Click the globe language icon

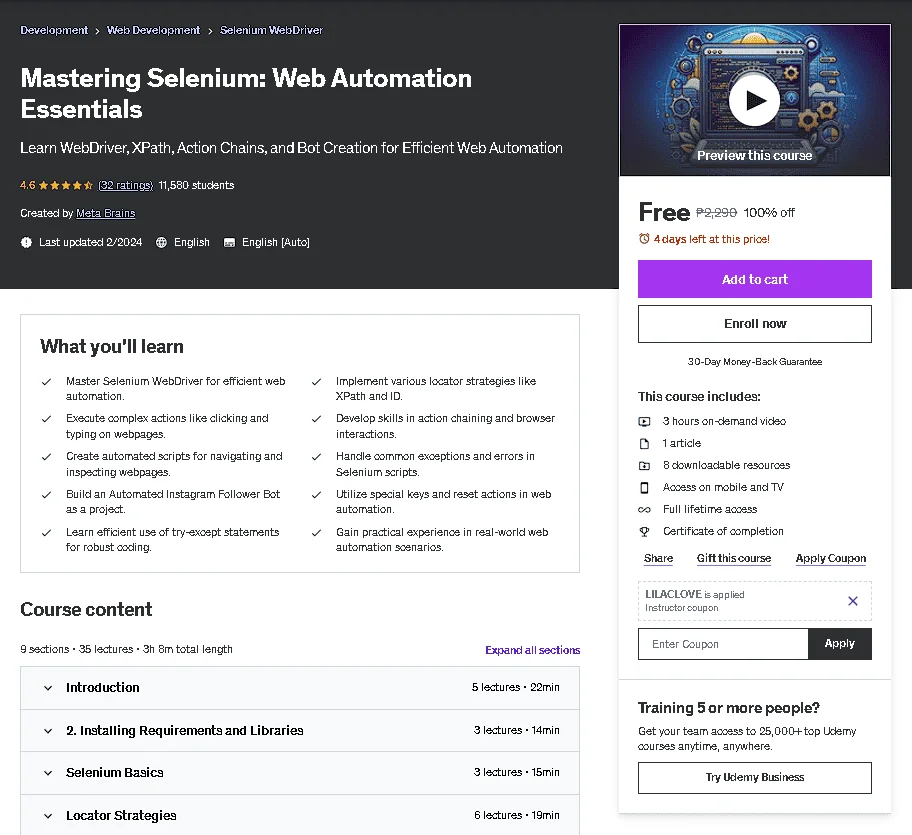(161, 242)
